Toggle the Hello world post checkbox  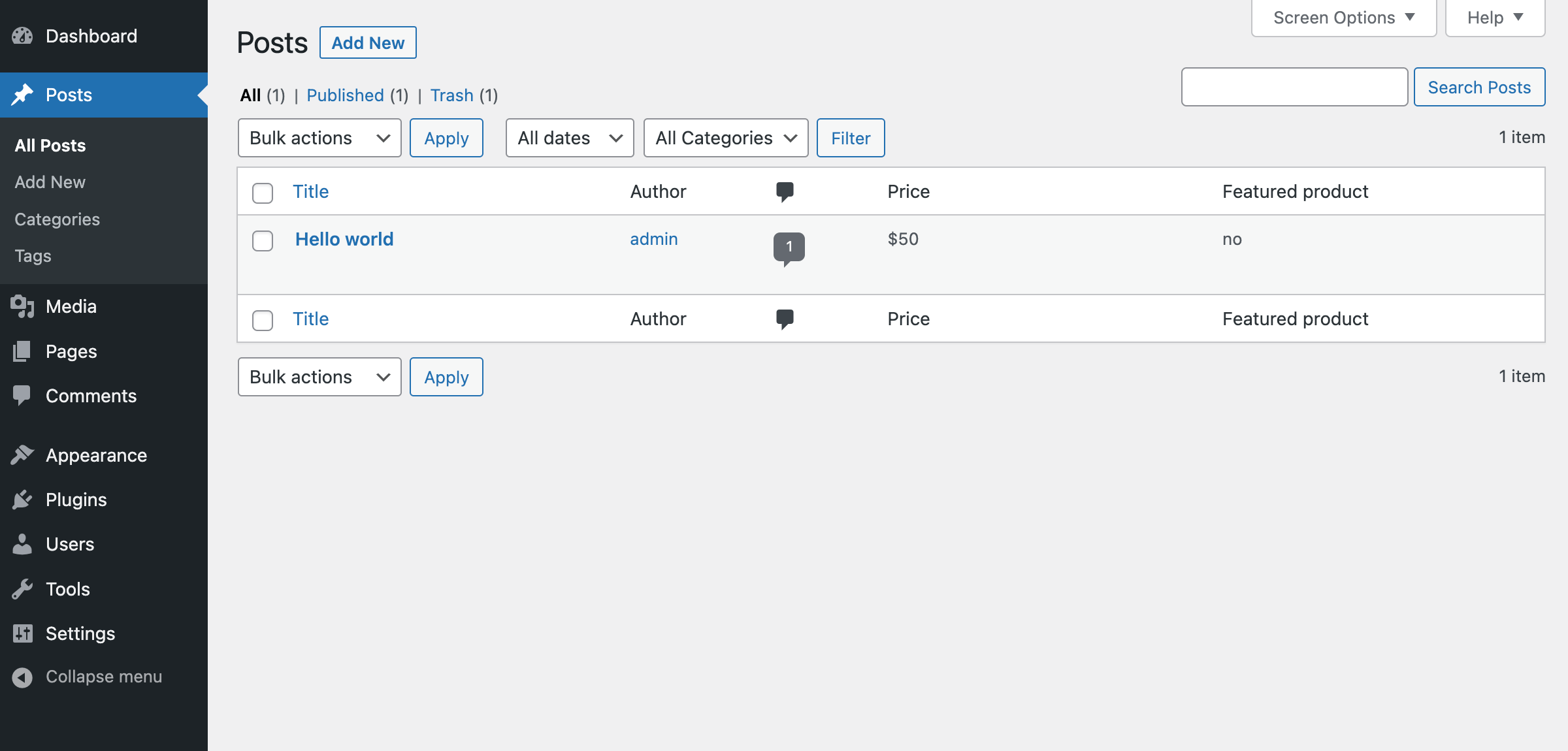click(x=263, y=239)
